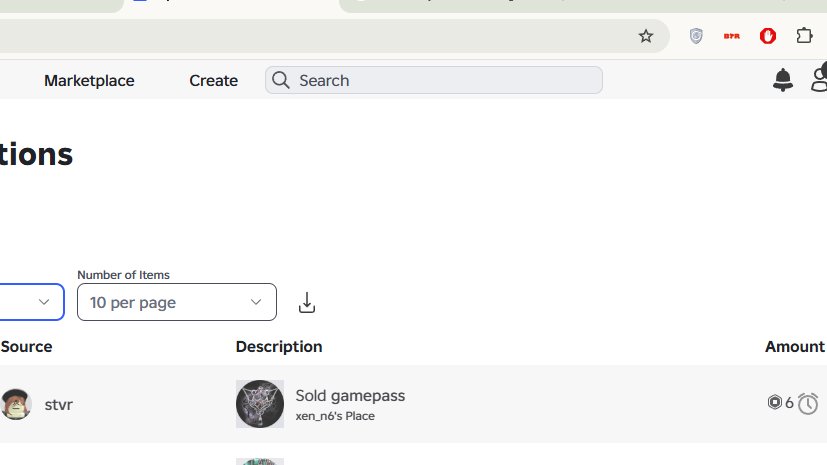Screen dimensions: 827x465
Task: Click the magnifier search icon
Action: pos(281,80)
